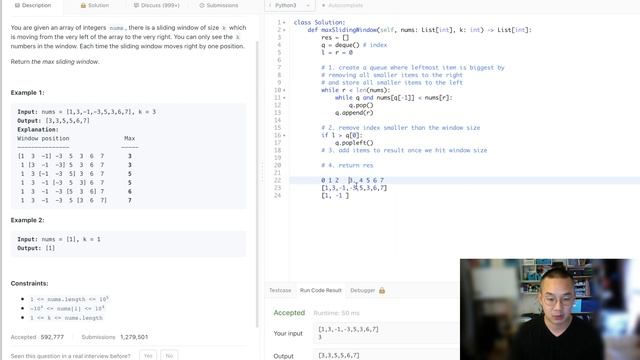Click the 'Constraints:' heading
The image size is (640, 360).
(x=29, y=283)
